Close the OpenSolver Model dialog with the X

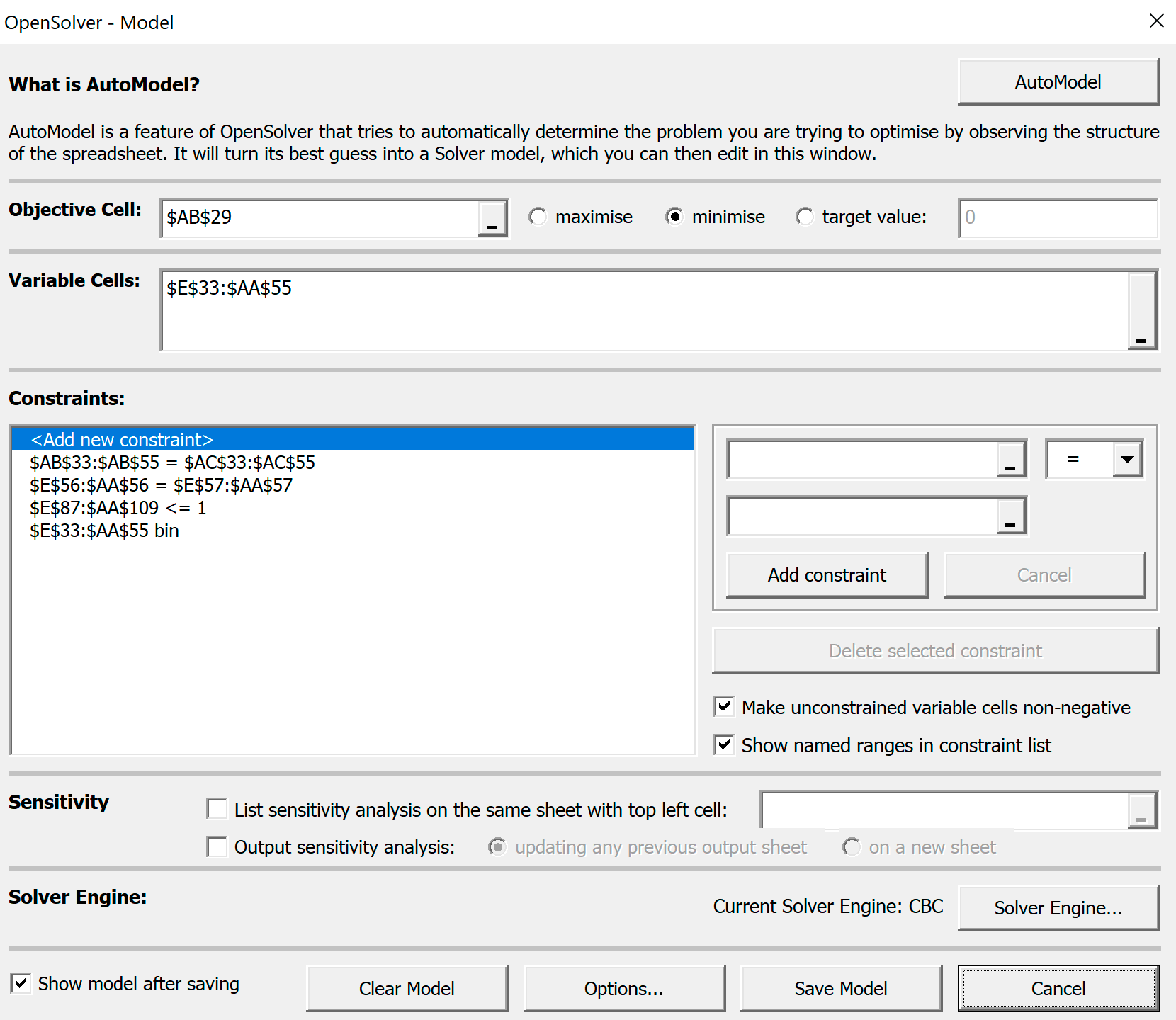coord(1156,21)
